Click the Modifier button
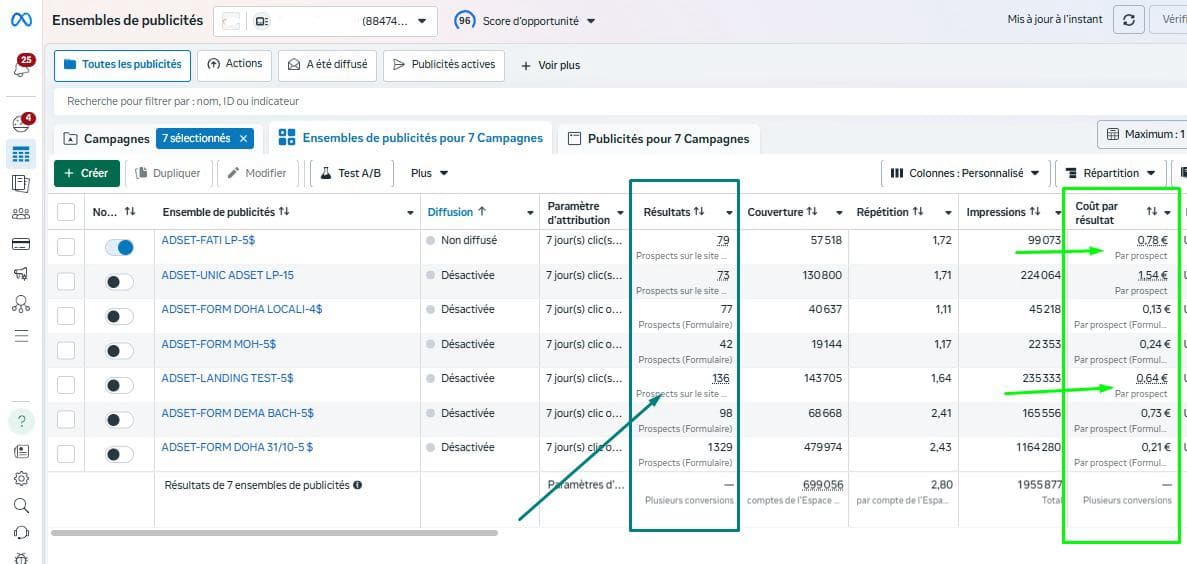 257,173
